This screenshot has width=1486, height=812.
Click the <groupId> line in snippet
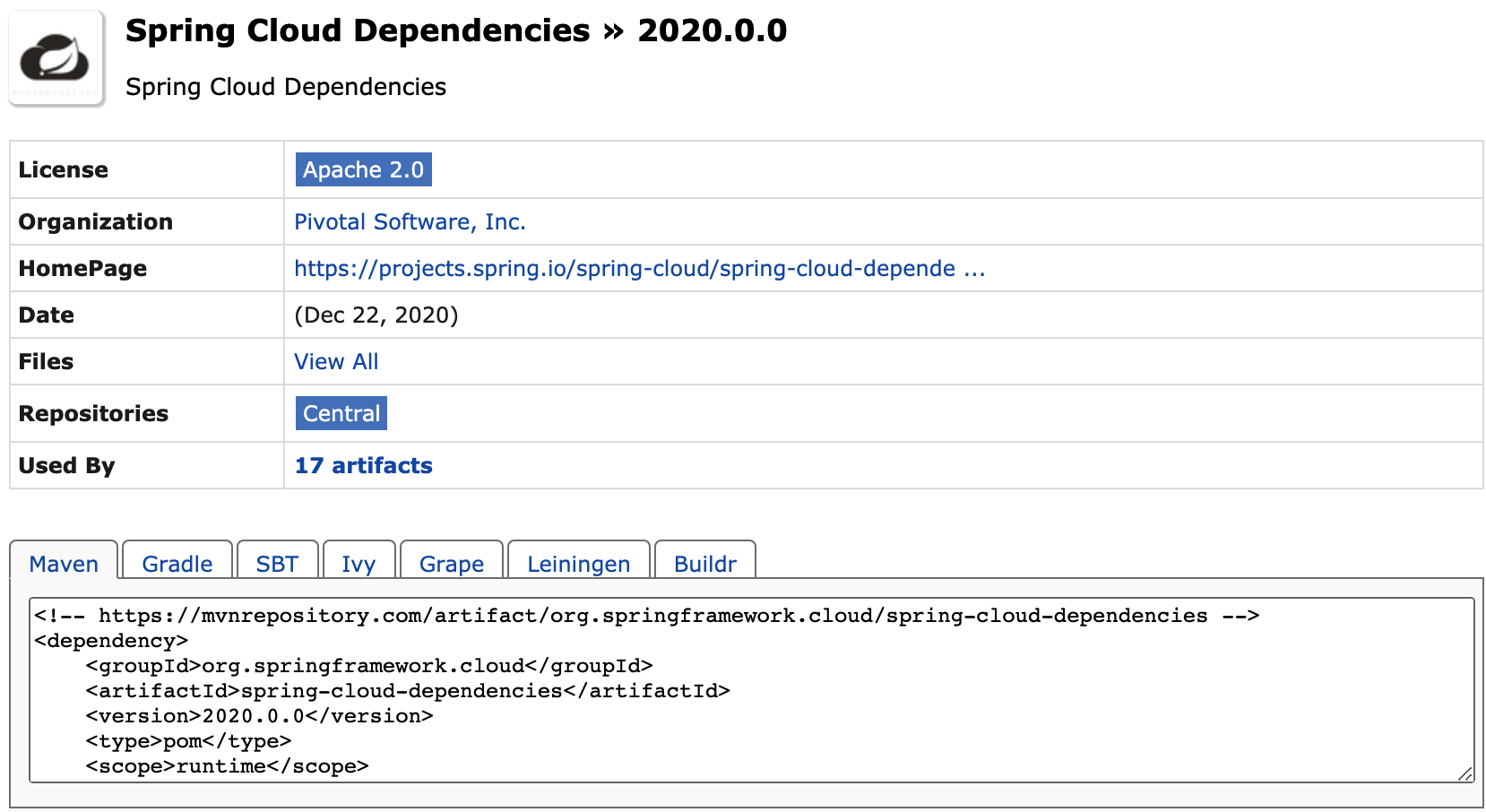(369, 666)
